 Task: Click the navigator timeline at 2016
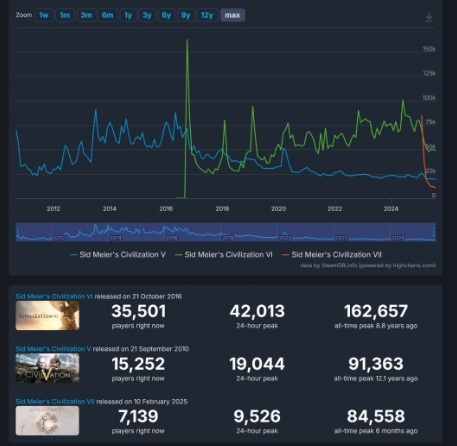[171, 238]
